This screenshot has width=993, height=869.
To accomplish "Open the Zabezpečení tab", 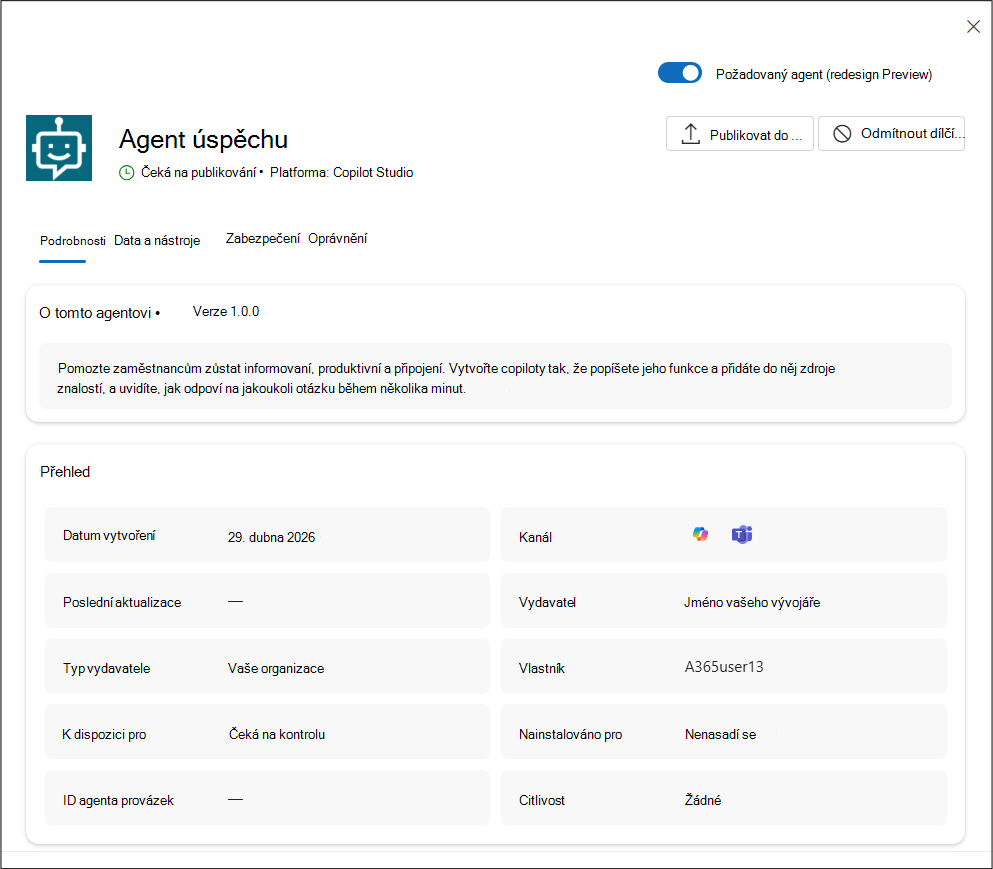I will 263,239.
